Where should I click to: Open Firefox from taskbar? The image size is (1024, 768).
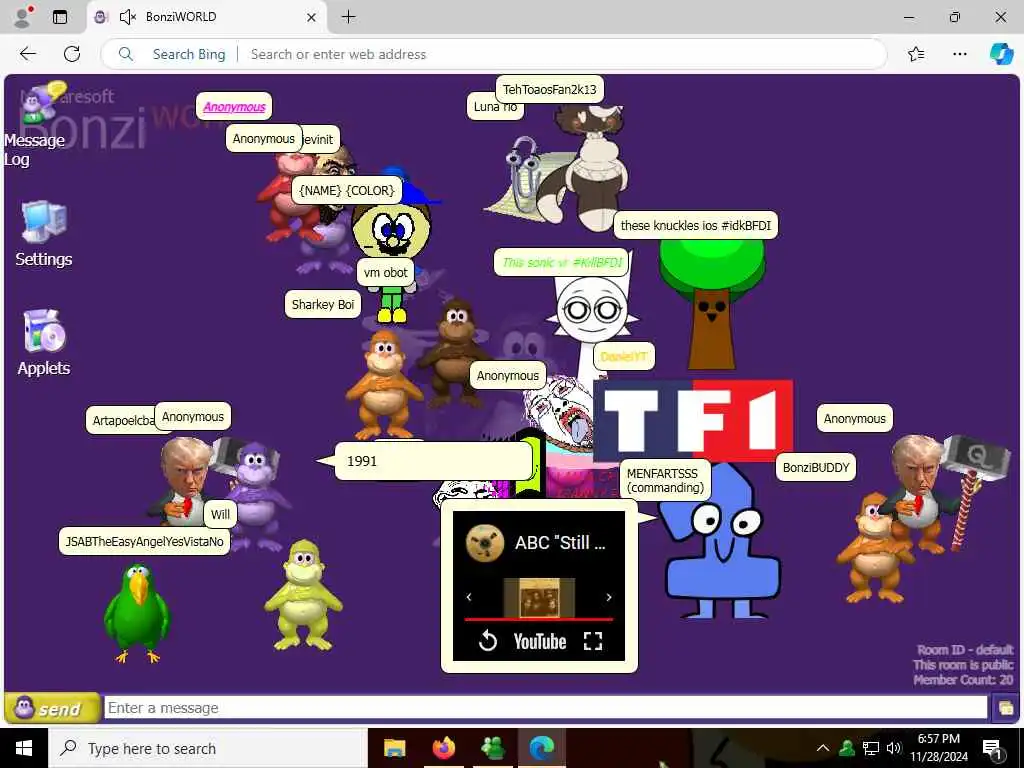pos(443,748)
